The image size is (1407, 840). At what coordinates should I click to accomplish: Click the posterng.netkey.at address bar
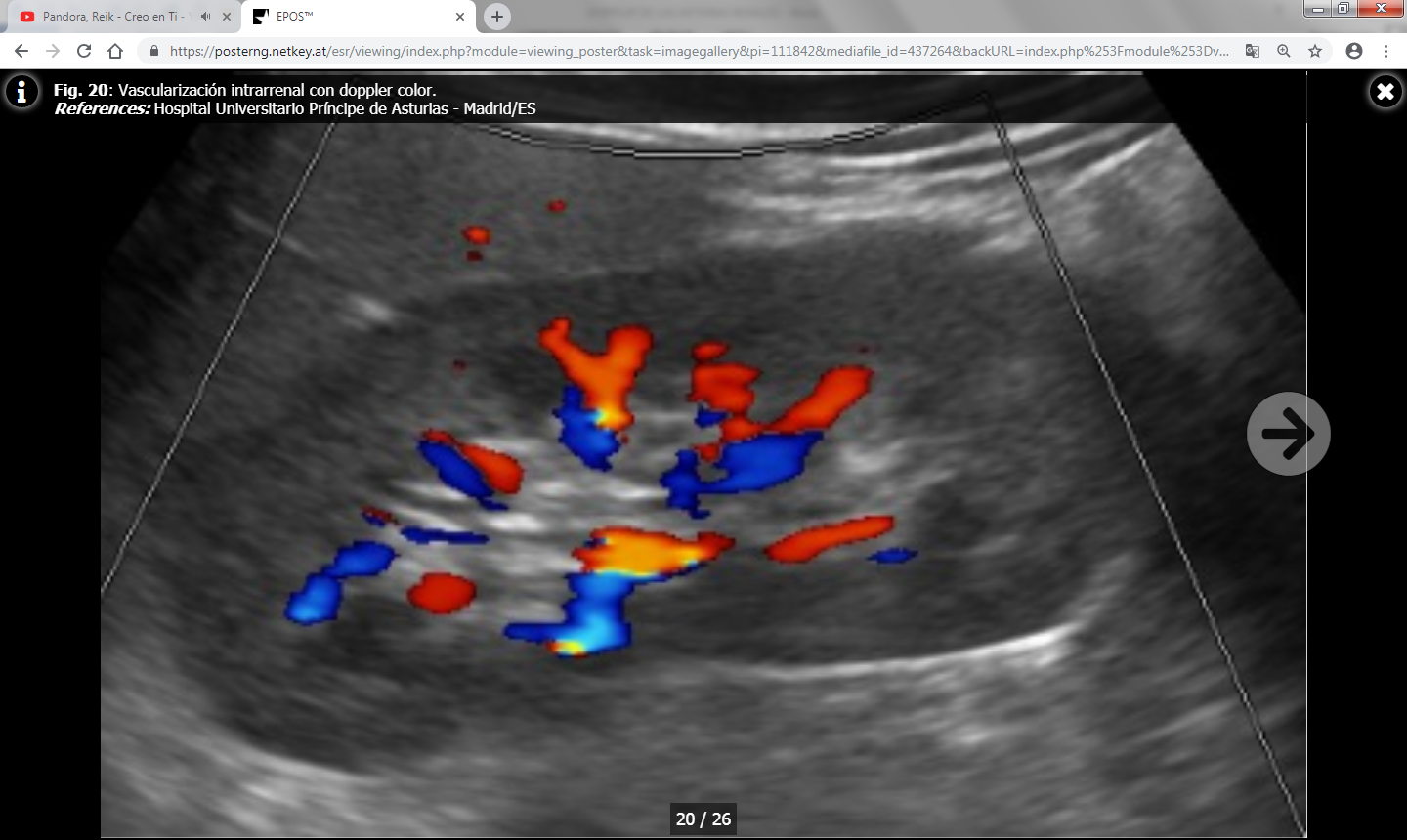click(684, 51)
